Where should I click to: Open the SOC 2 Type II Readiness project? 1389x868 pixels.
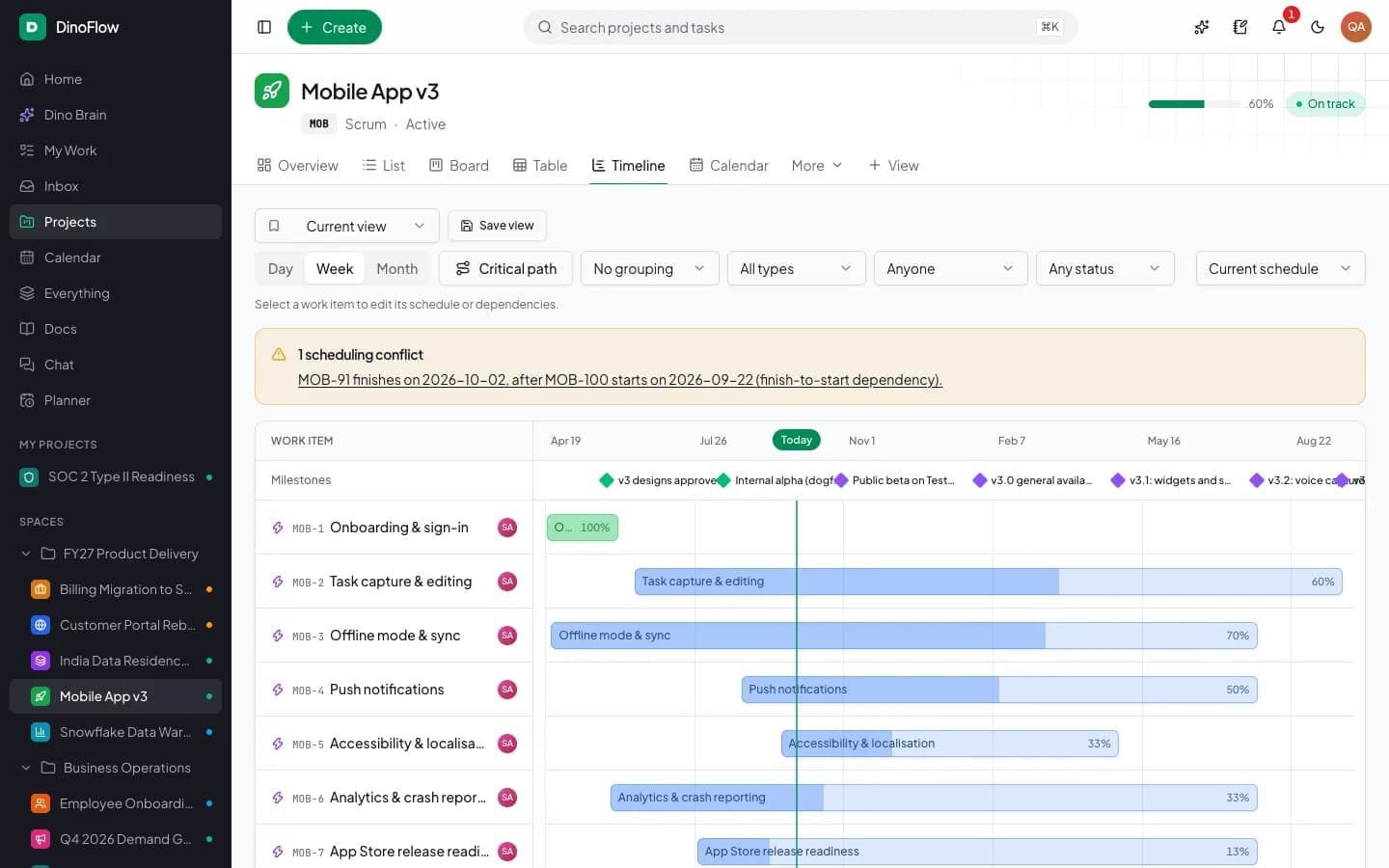tap(116, 476)
